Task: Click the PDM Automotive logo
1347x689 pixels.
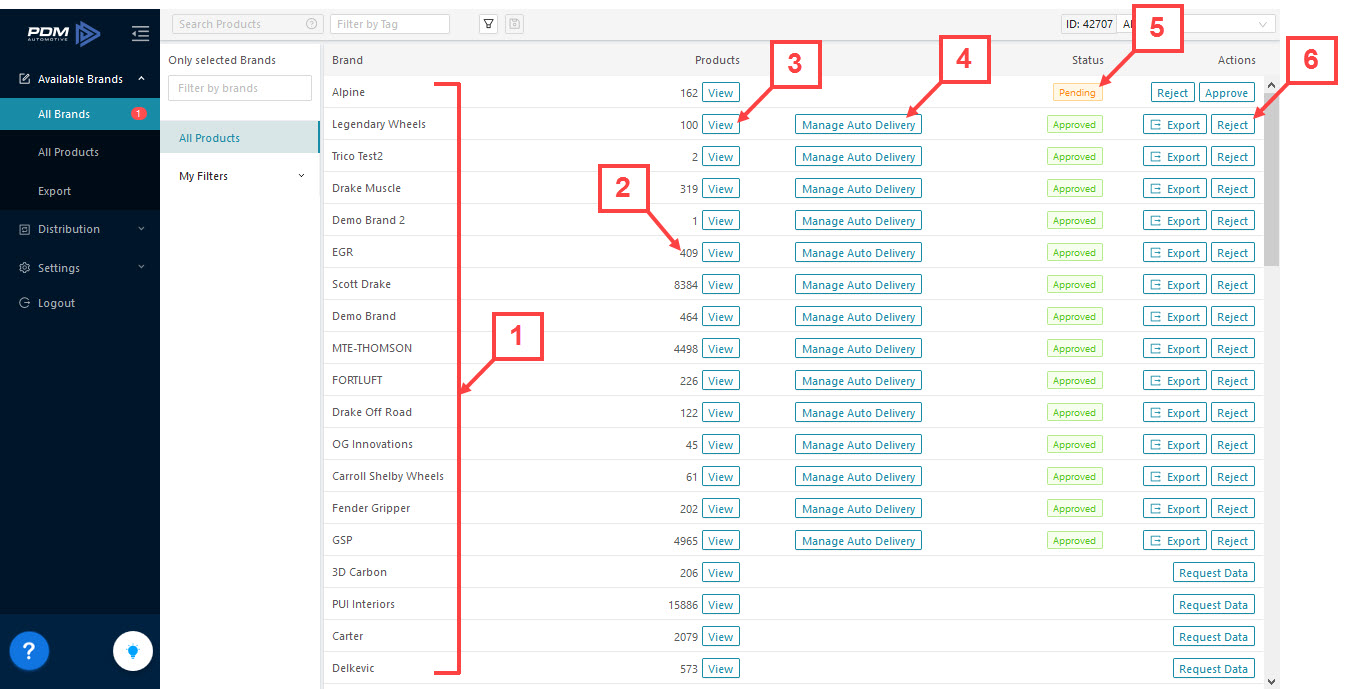Action: (64, 34)
